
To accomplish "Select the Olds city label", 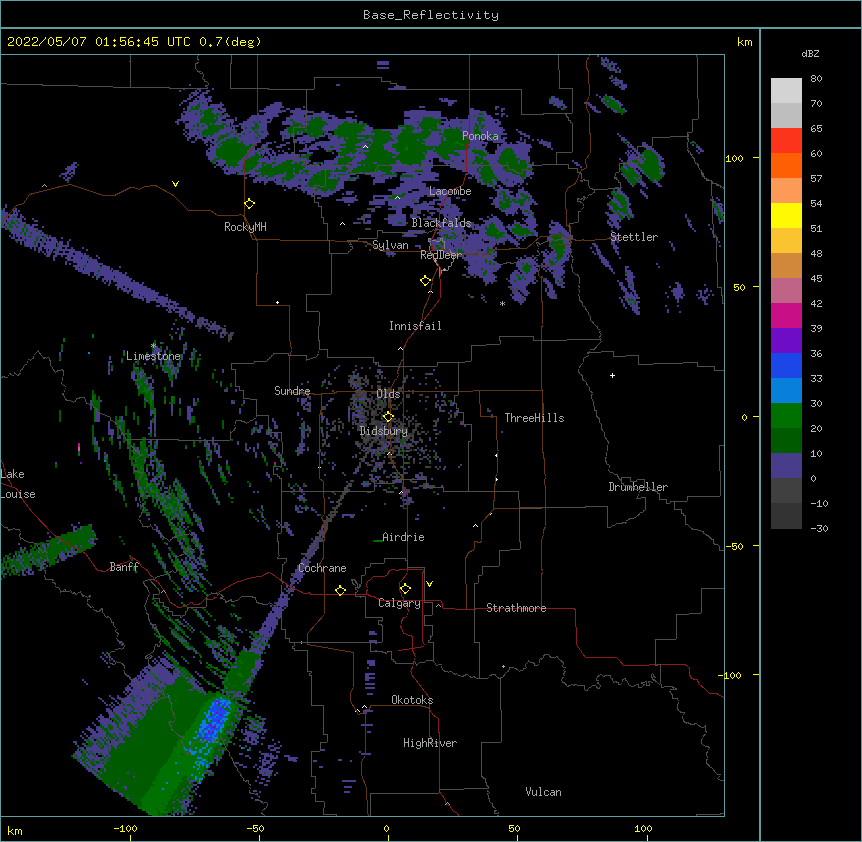I will (x=388, y=394).
